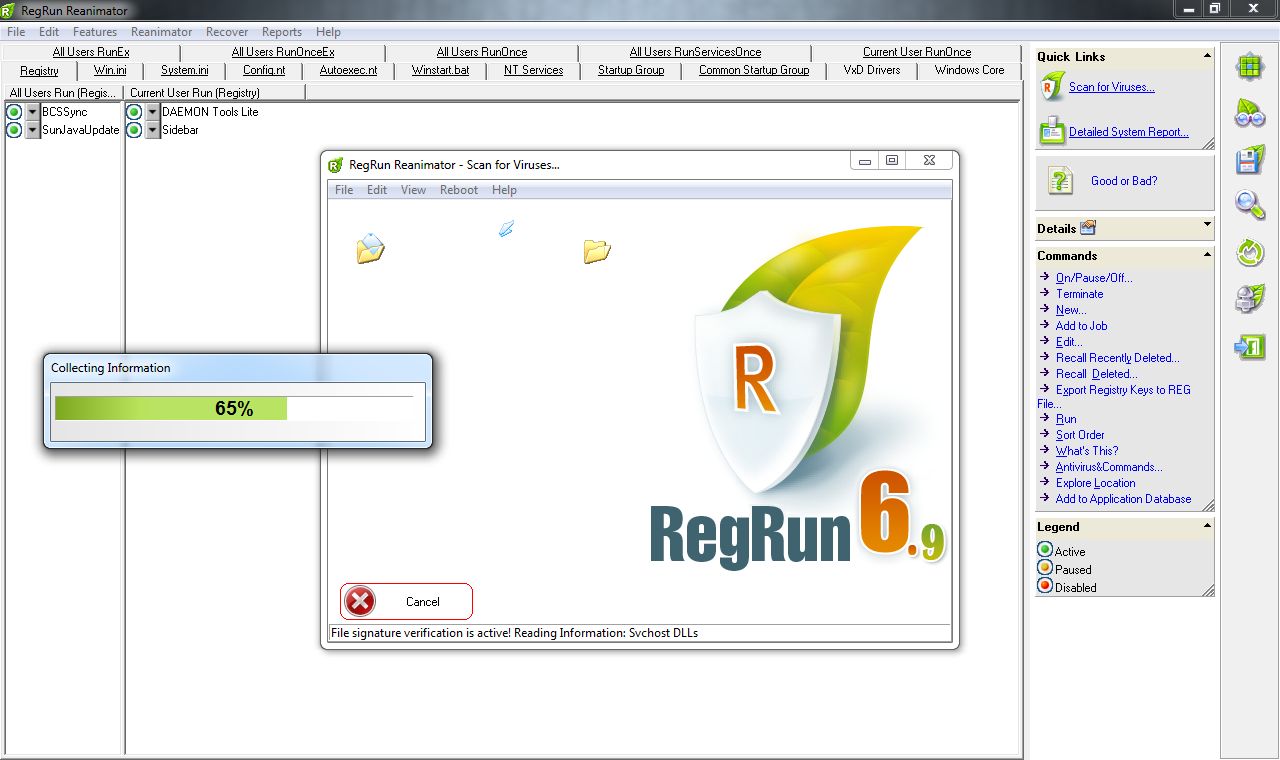Open dropdown arrow next to SunJavaUpdate
This screenshot has width=1280, height=760.
click(33, 130)
